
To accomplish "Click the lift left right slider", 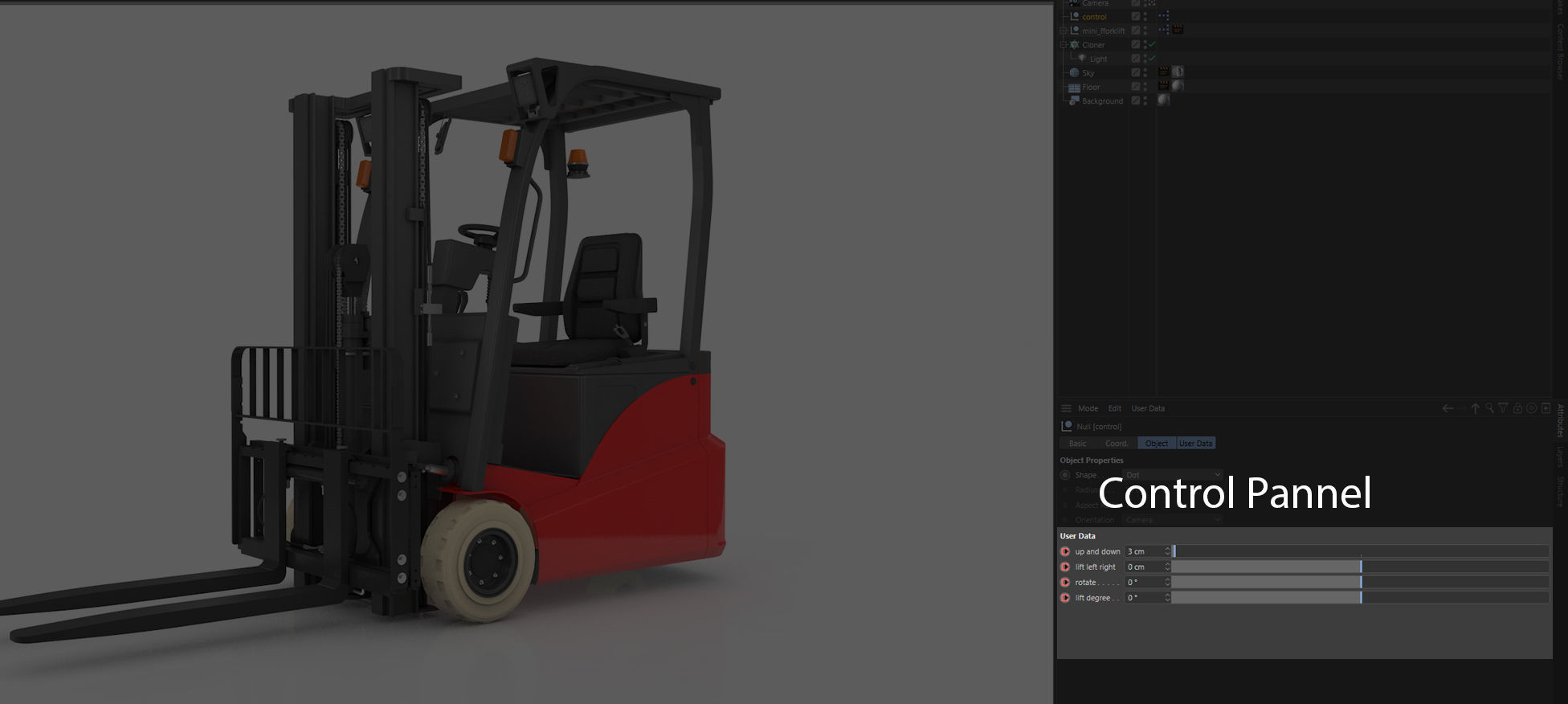I will [1361, 567].
